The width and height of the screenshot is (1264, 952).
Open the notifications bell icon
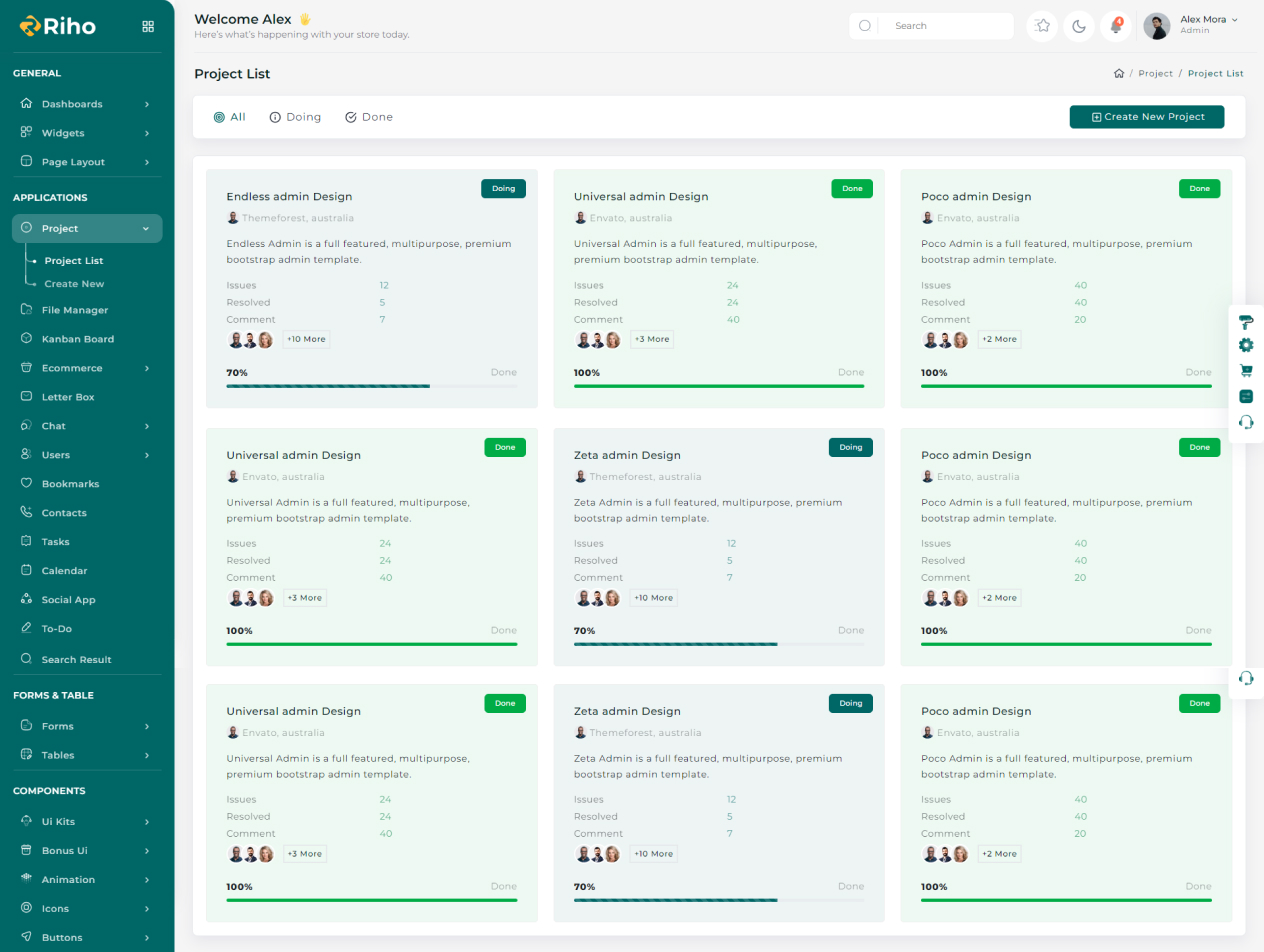pyautogui.click(x=1116, y=26)
